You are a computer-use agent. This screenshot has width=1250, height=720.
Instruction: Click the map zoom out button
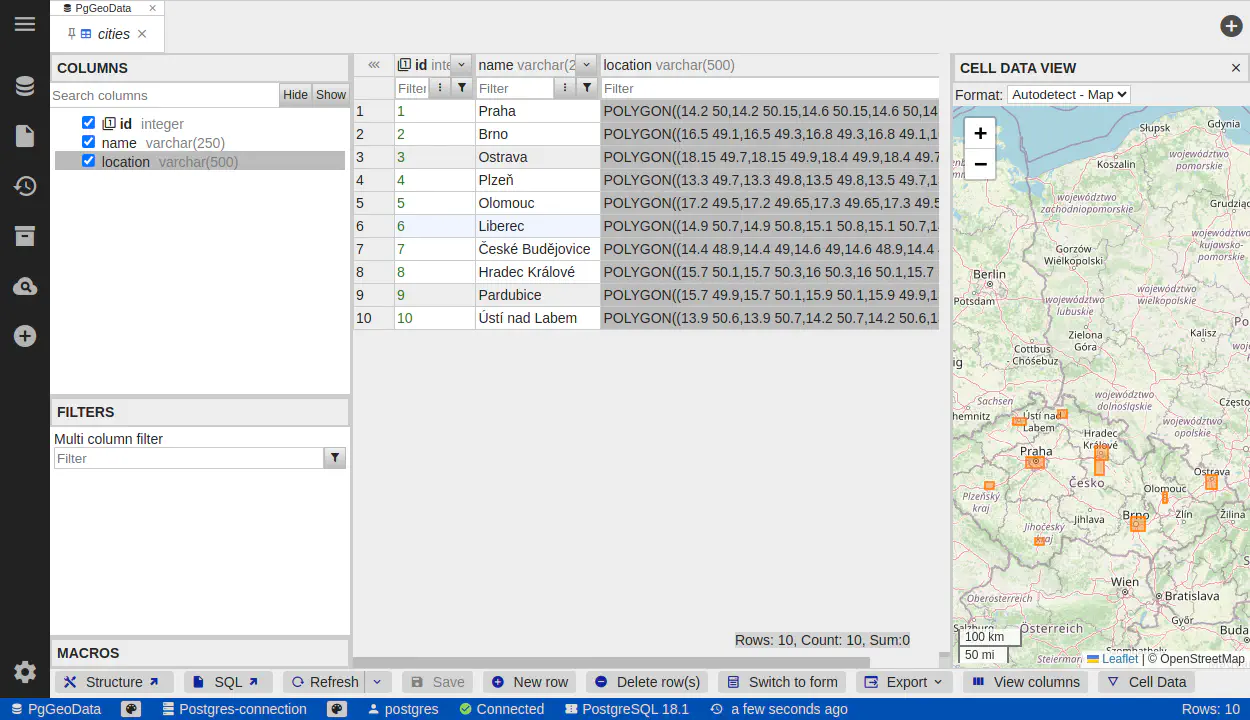point(980,164)
